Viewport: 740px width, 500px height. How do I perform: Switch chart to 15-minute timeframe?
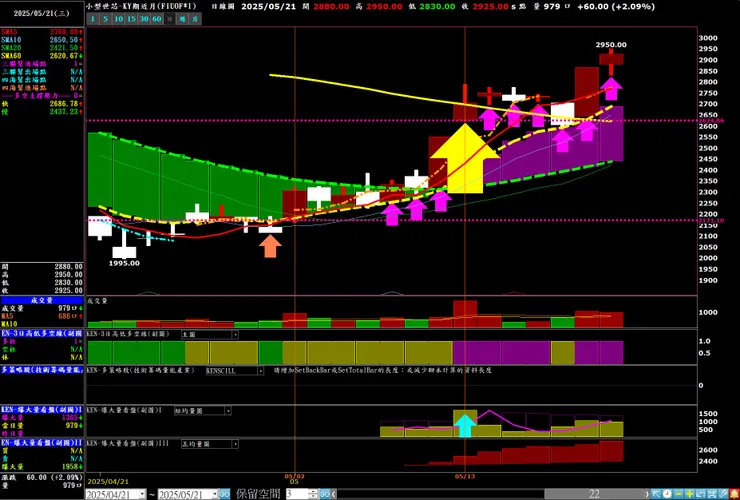pos(131,19)
